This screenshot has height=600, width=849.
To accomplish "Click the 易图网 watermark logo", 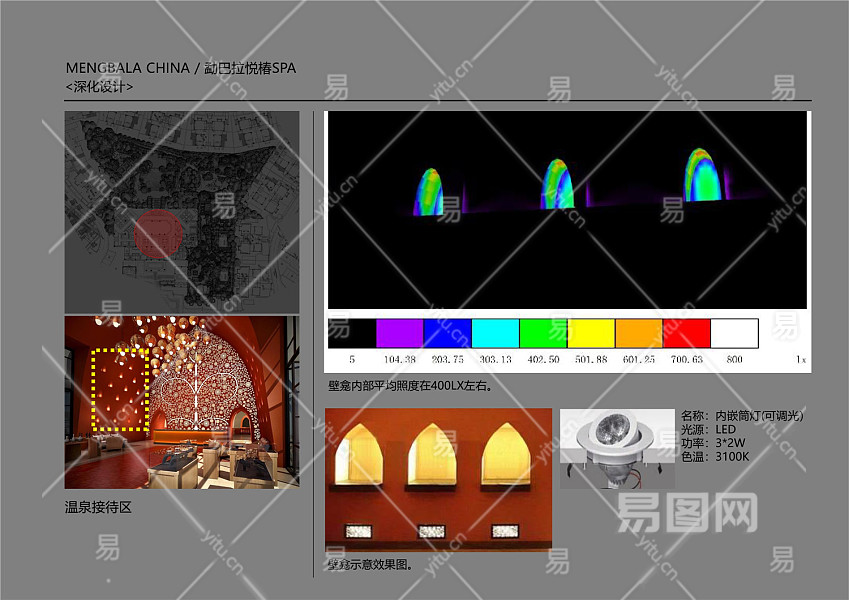I will tap(686, 513).
